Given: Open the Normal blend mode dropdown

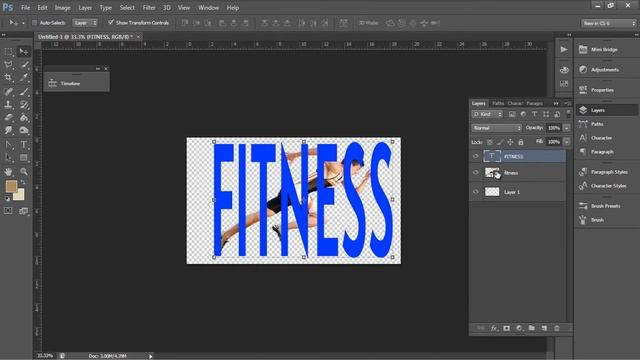Looking at the screenshot, I should pos(497,128).
